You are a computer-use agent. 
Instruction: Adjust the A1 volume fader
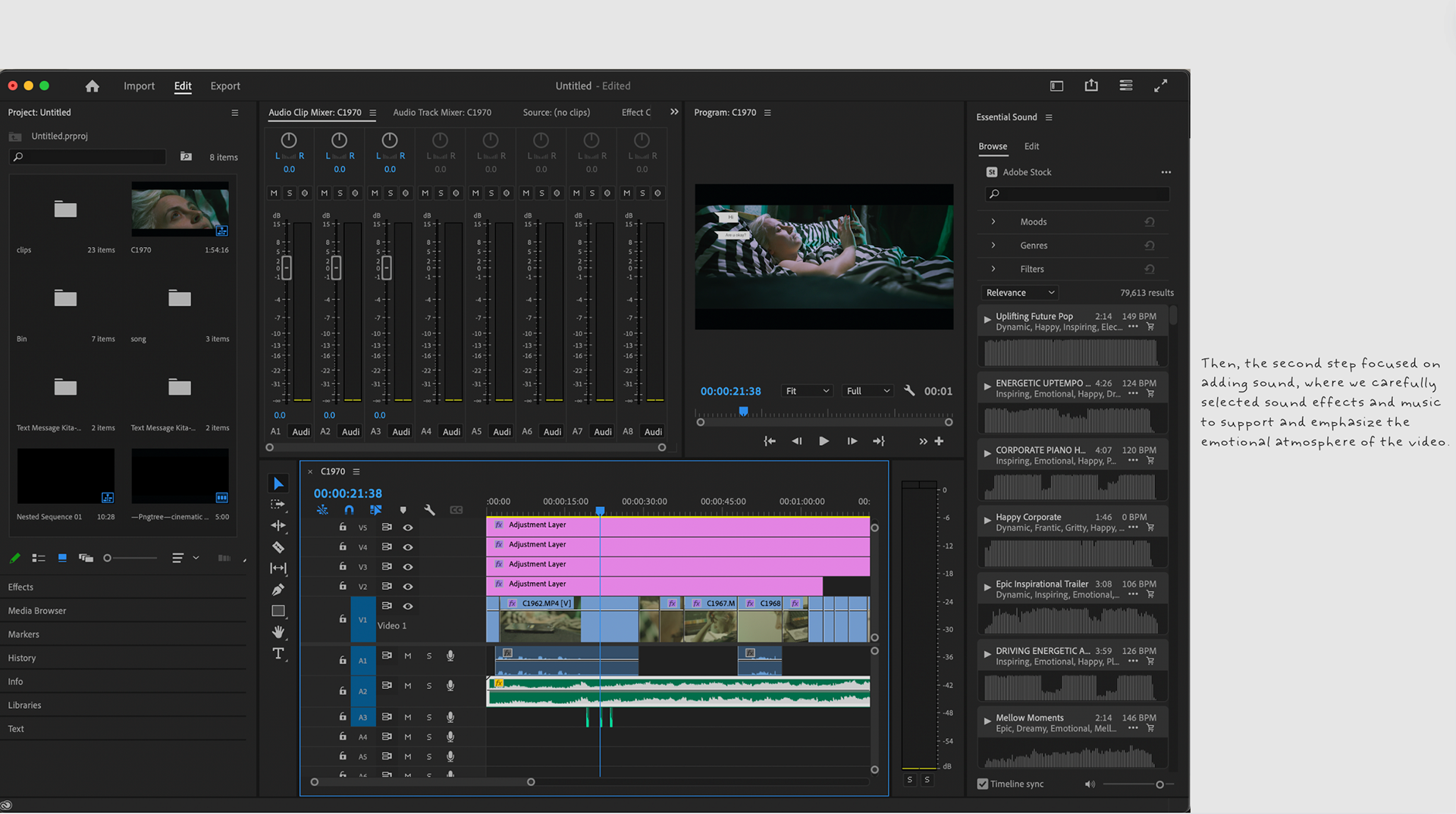(287, 267)
